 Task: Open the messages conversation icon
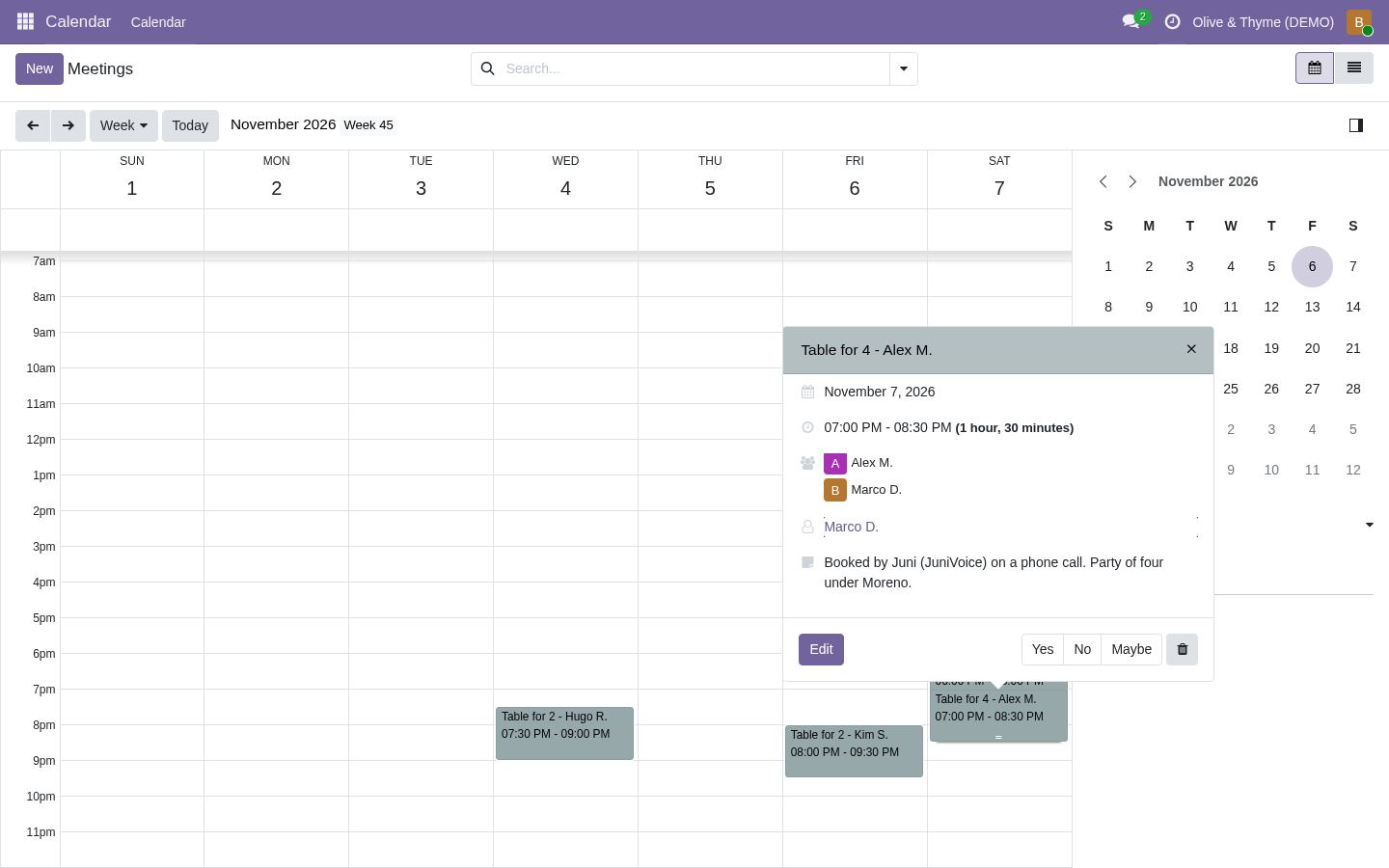[1131, 21]
